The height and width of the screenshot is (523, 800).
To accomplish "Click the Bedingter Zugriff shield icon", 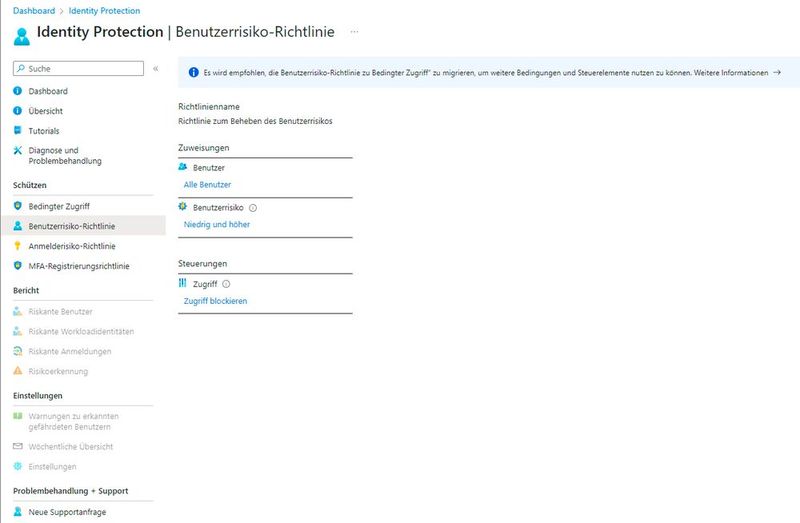I will click(17, 206).
